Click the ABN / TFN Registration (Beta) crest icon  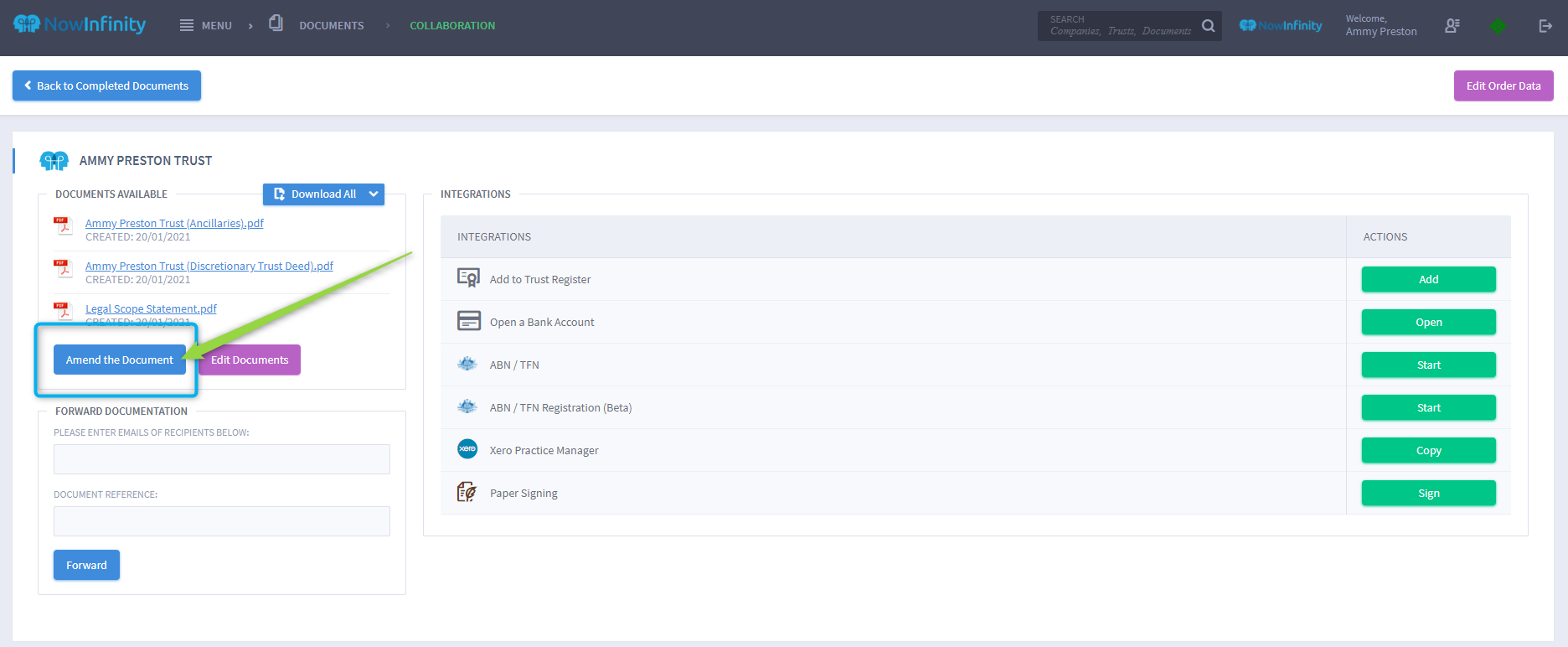click(467, 406)
